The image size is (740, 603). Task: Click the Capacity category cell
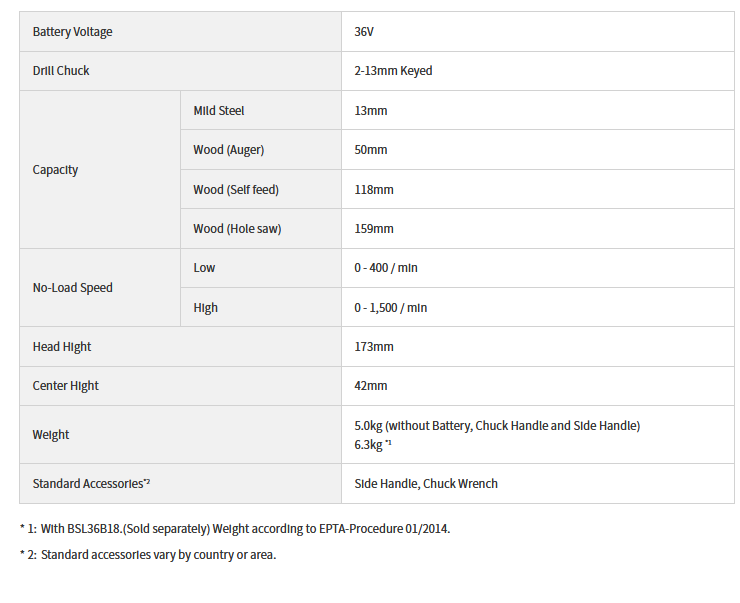pos(55,170)
